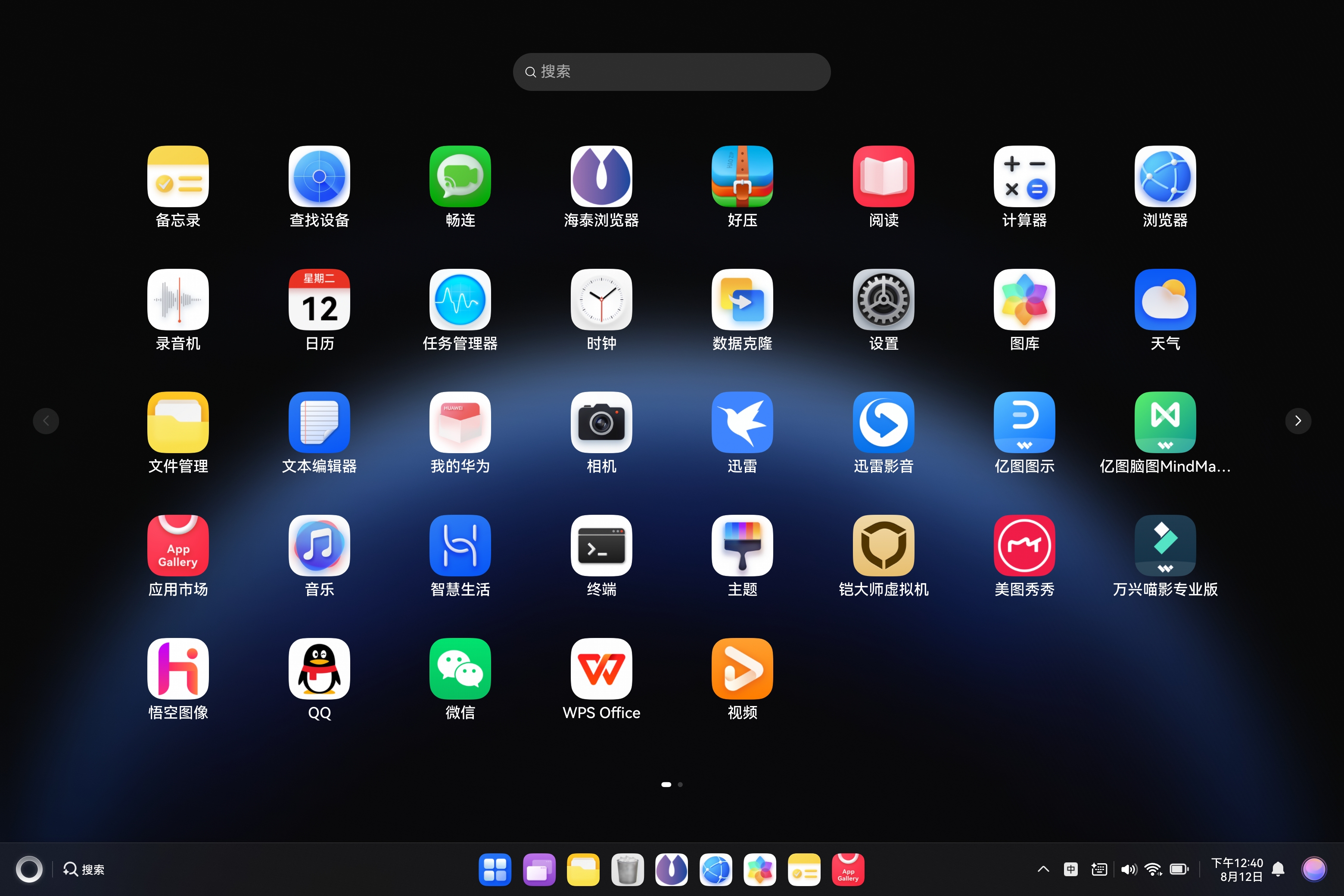Open the 阅读 reading app
1344x896 pixels.
coord(884,176)
